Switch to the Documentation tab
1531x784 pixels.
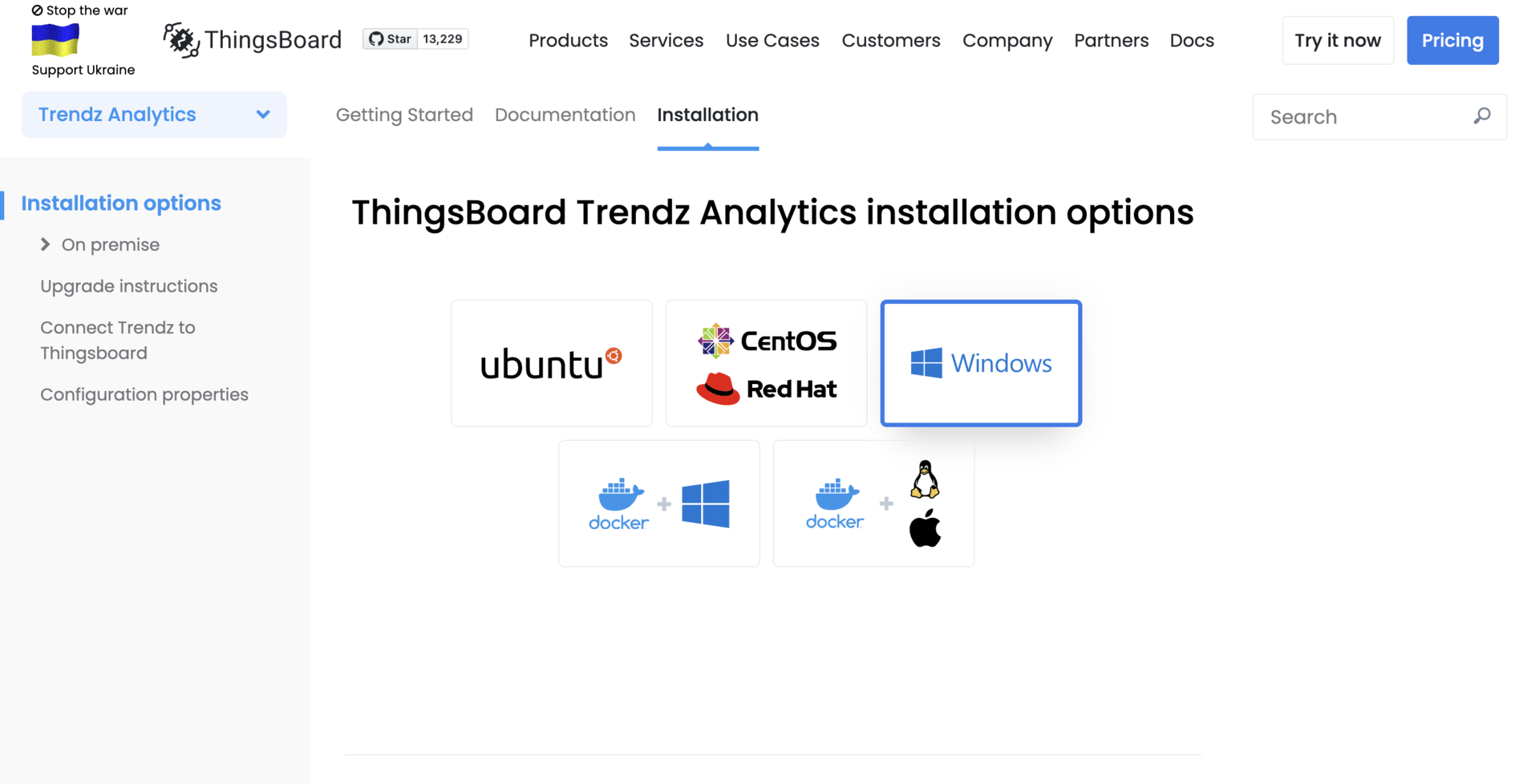565,115
